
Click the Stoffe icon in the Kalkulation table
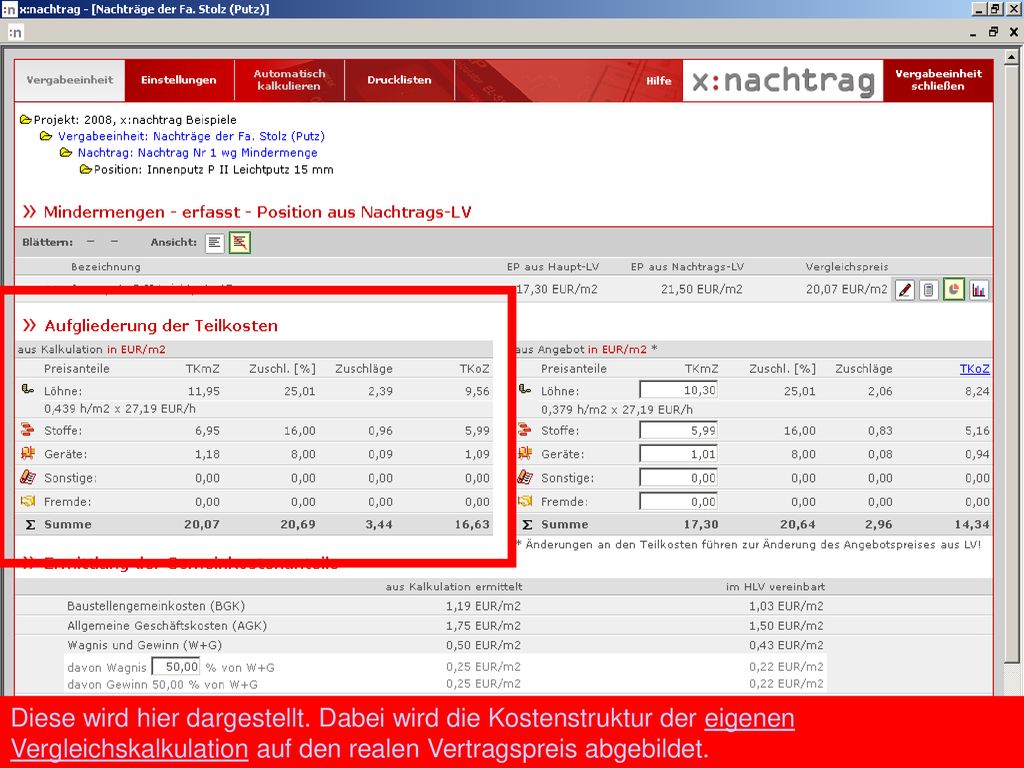pyautogui.click(x=27, y=430)
